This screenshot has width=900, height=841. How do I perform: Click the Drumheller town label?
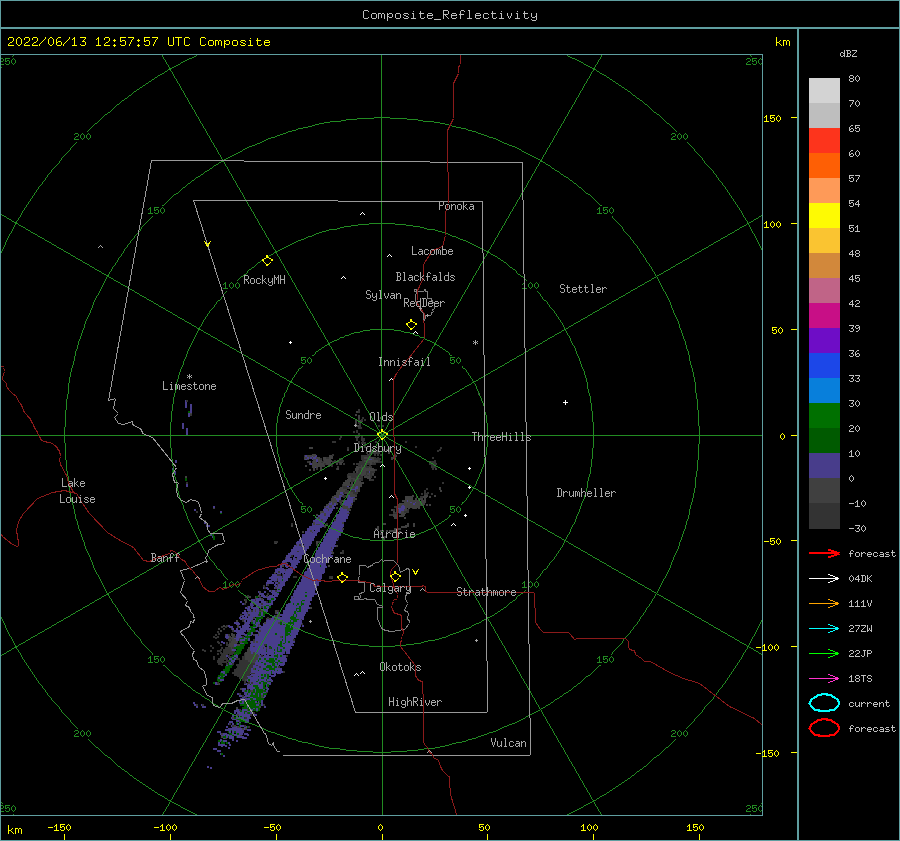click(x=586, y=493)
